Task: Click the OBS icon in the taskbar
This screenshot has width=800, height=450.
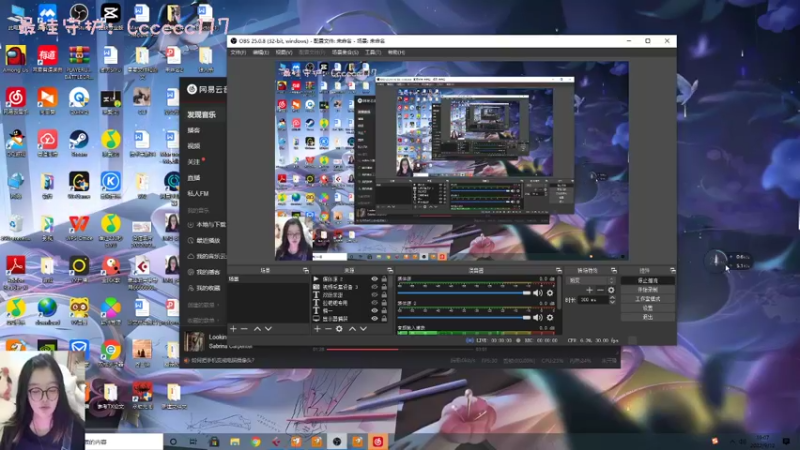Action: tap(337, 442)
